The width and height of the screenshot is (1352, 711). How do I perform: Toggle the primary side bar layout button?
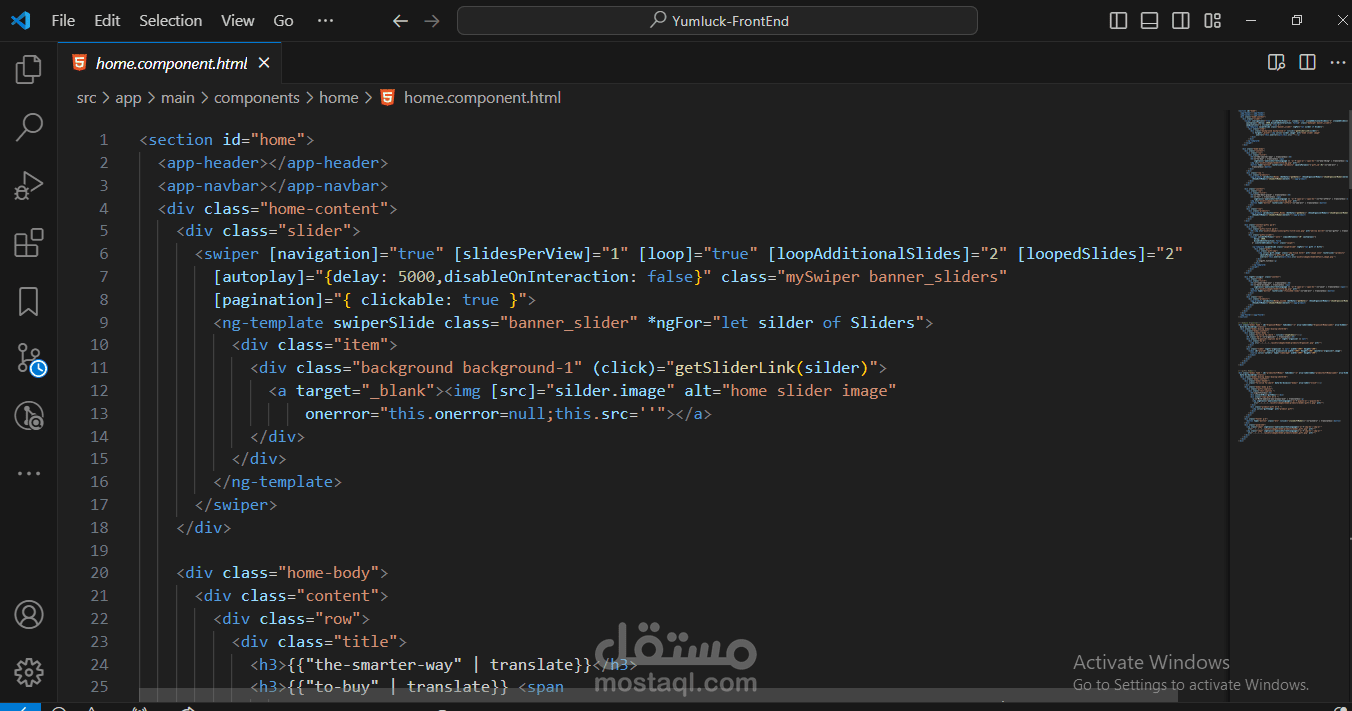(x=1119, y=20)
